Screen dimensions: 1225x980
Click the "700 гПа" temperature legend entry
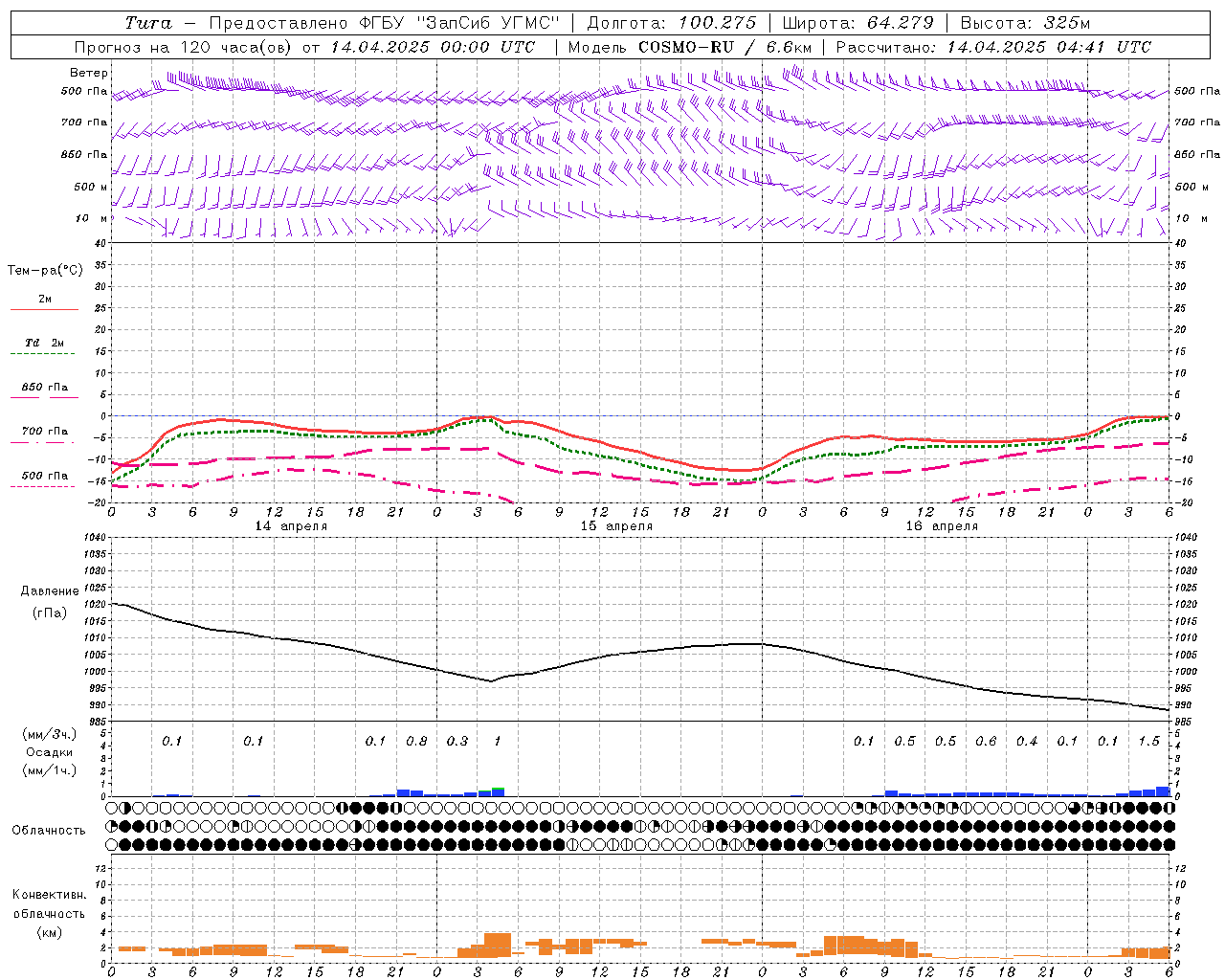44,432
